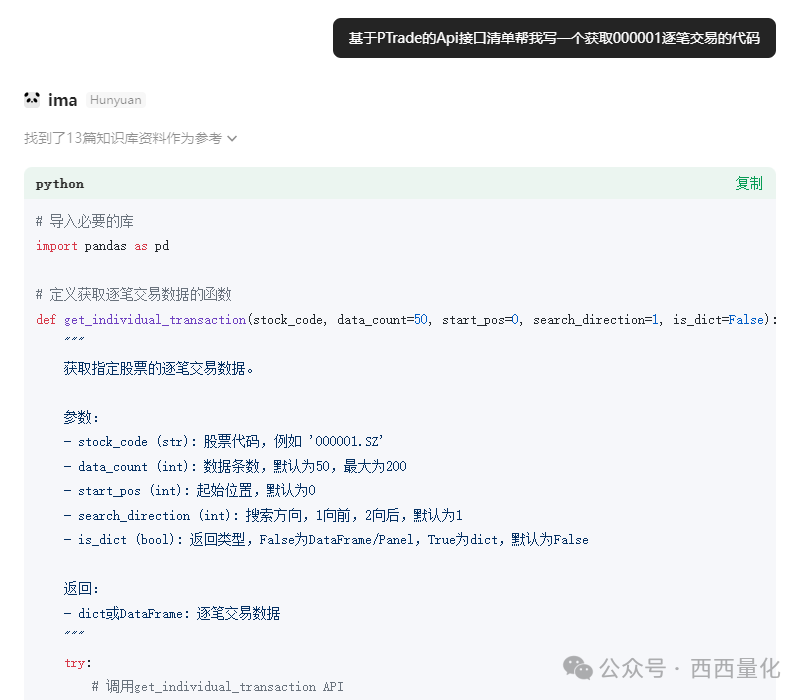
Task: Click the try: statement line
Action: coord(78,663)
